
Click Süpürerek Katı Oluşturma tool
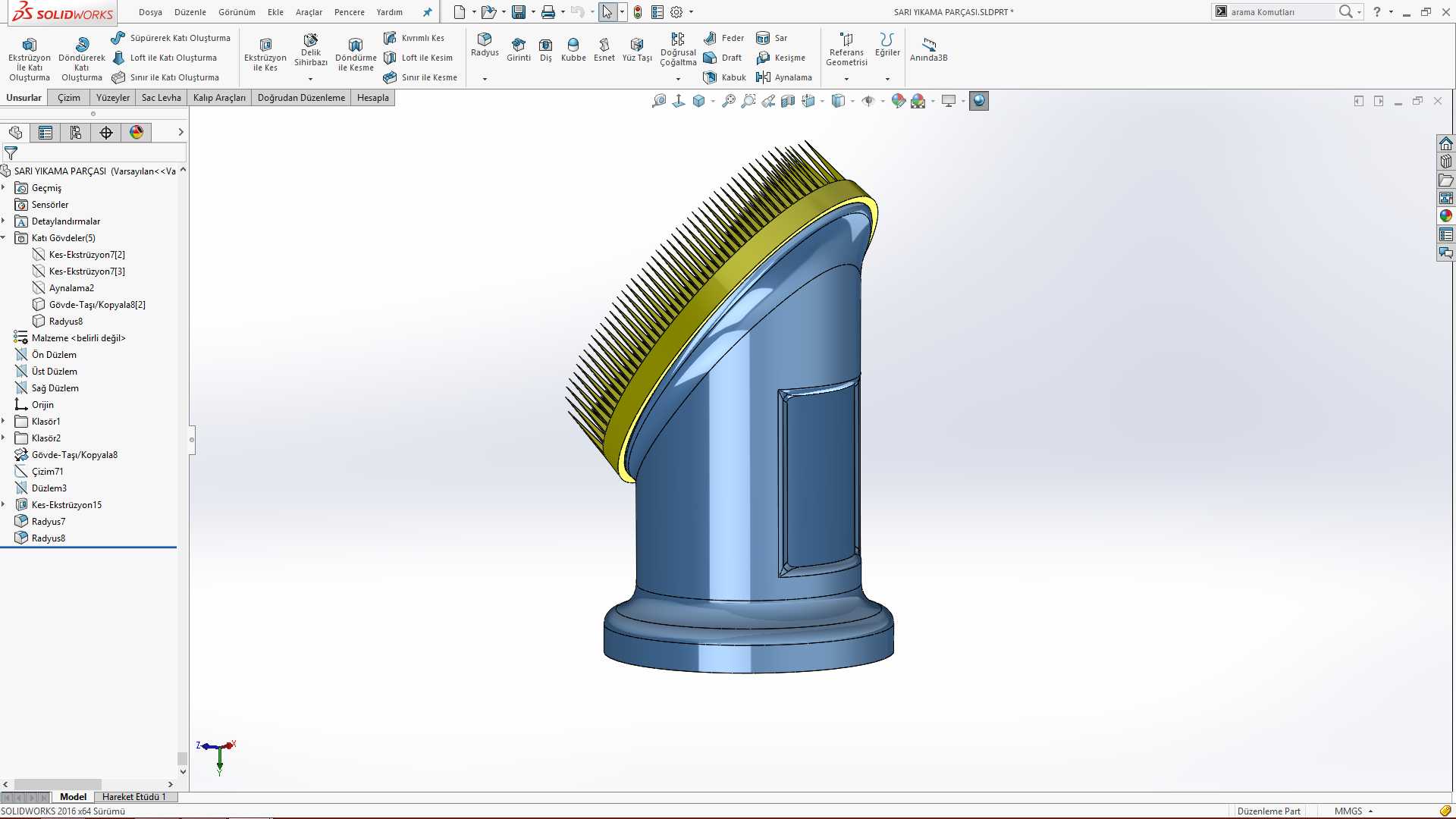[x=171, y=38]
